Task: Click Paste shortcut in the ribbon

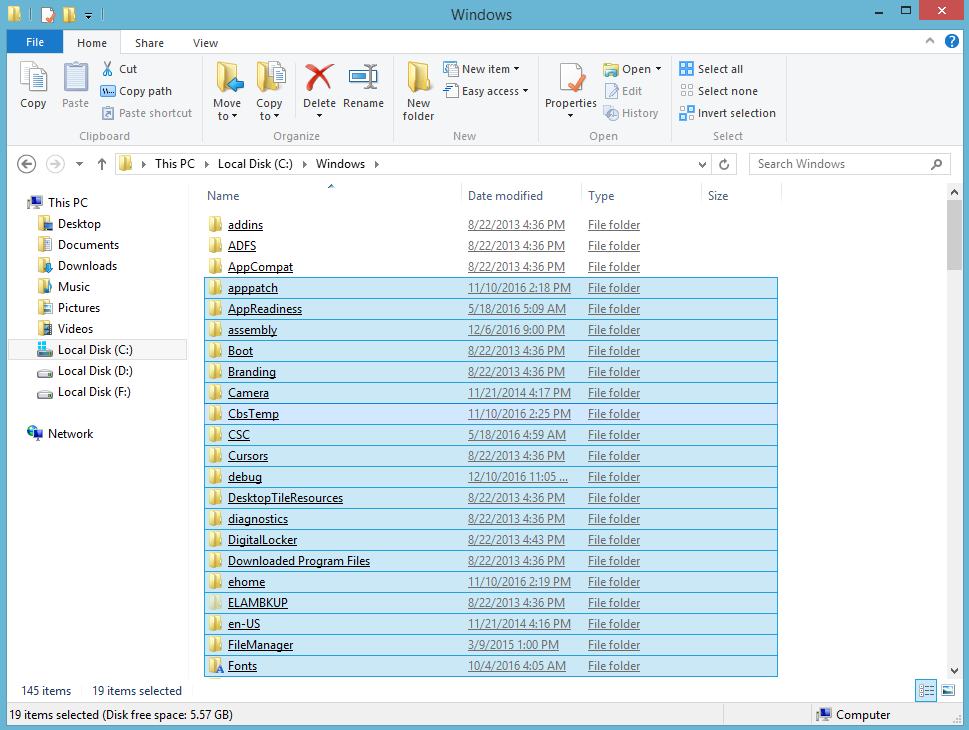Action: click(147, 113)
